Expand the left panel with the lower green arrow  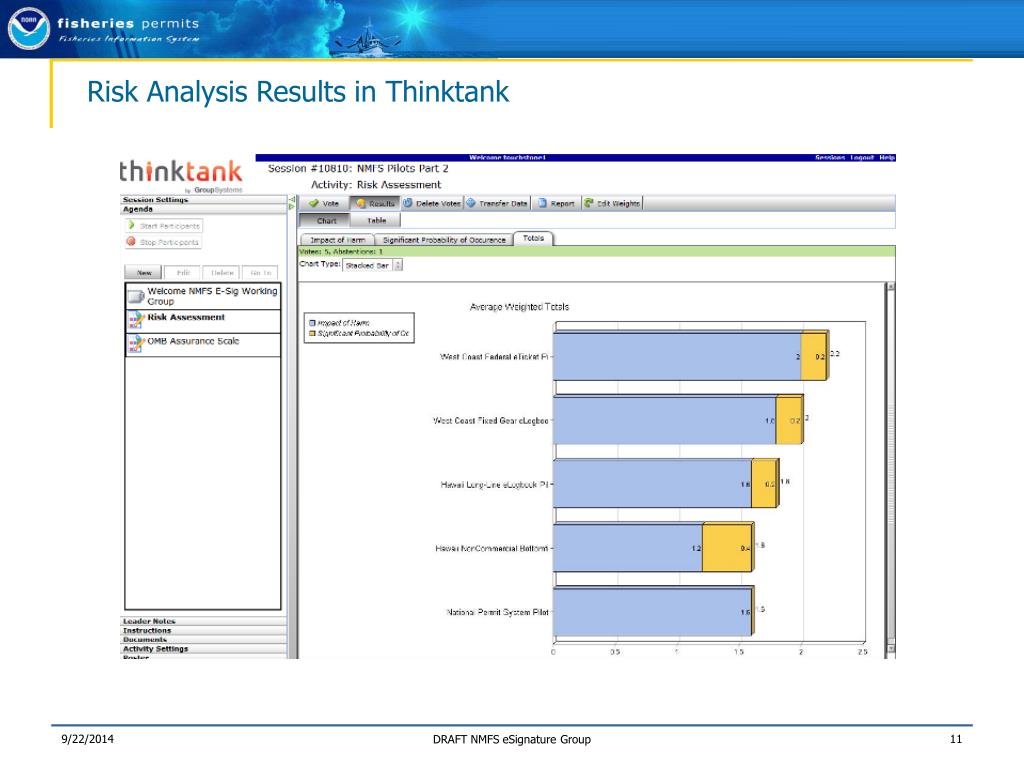[292, 207]
